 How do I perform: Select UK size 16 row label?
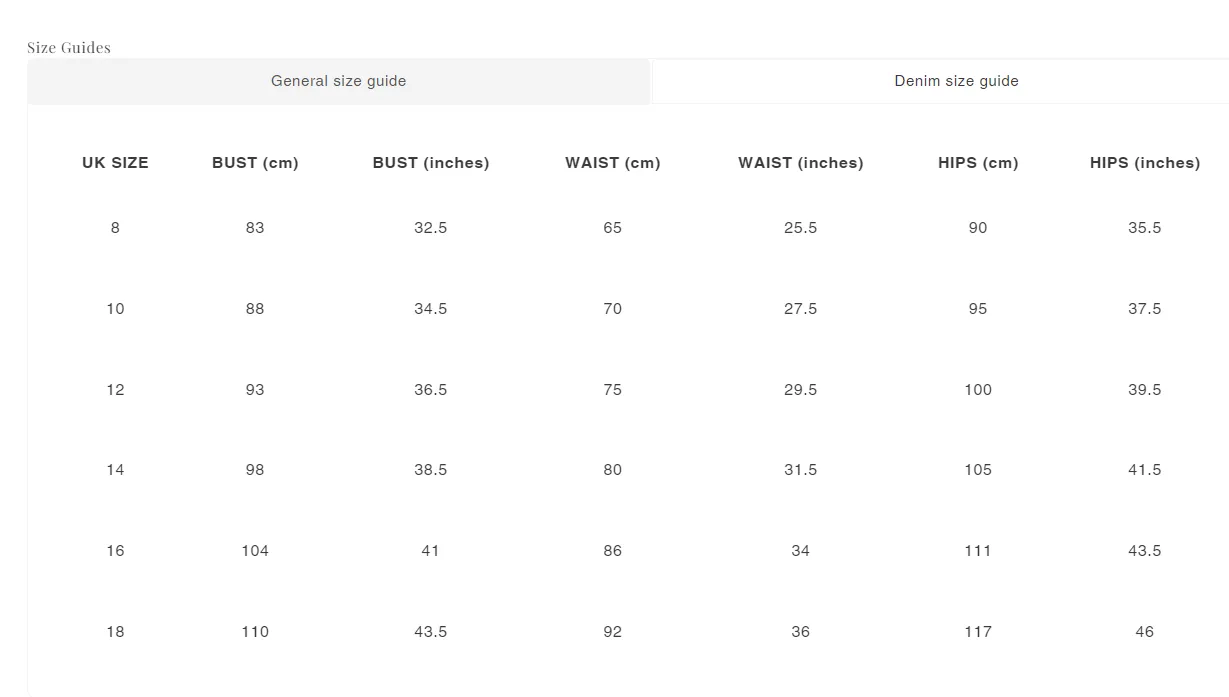click(x=115, y=551)
